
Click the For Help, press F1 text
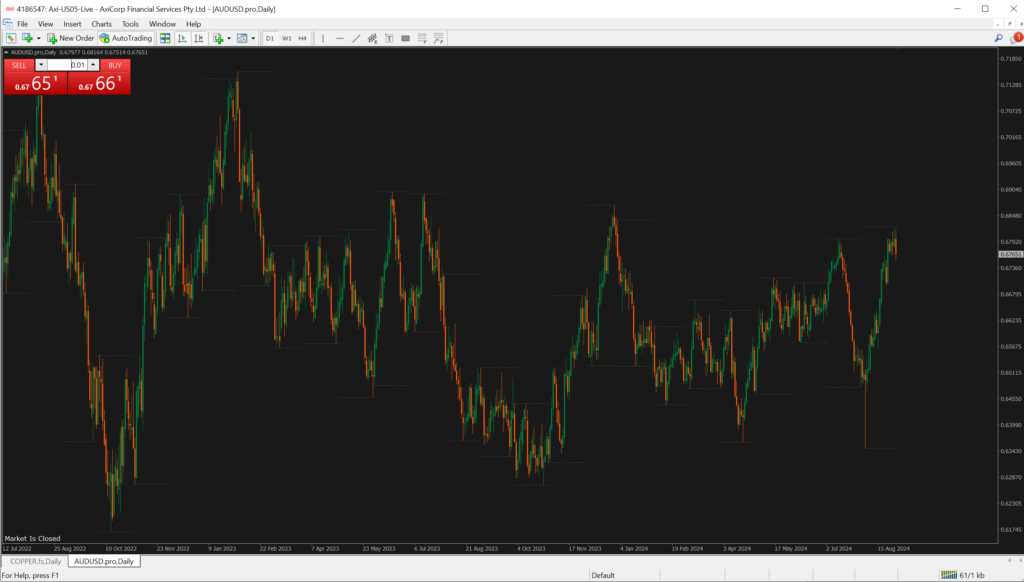(30, 575)
